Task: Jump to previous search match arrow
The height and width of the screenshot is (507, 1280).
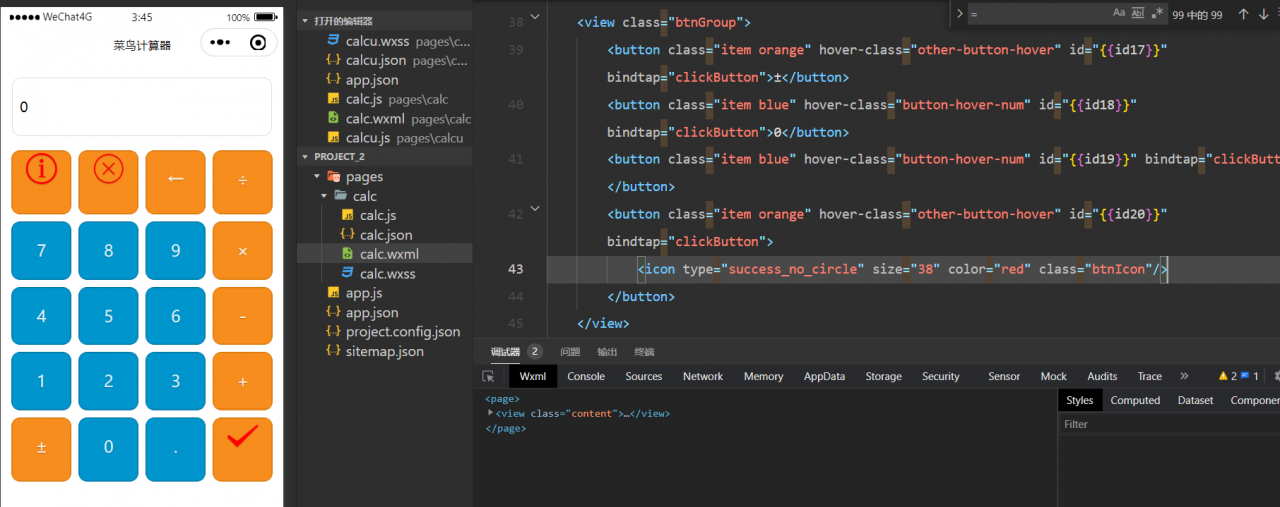Action: (x=1243, y=14)
